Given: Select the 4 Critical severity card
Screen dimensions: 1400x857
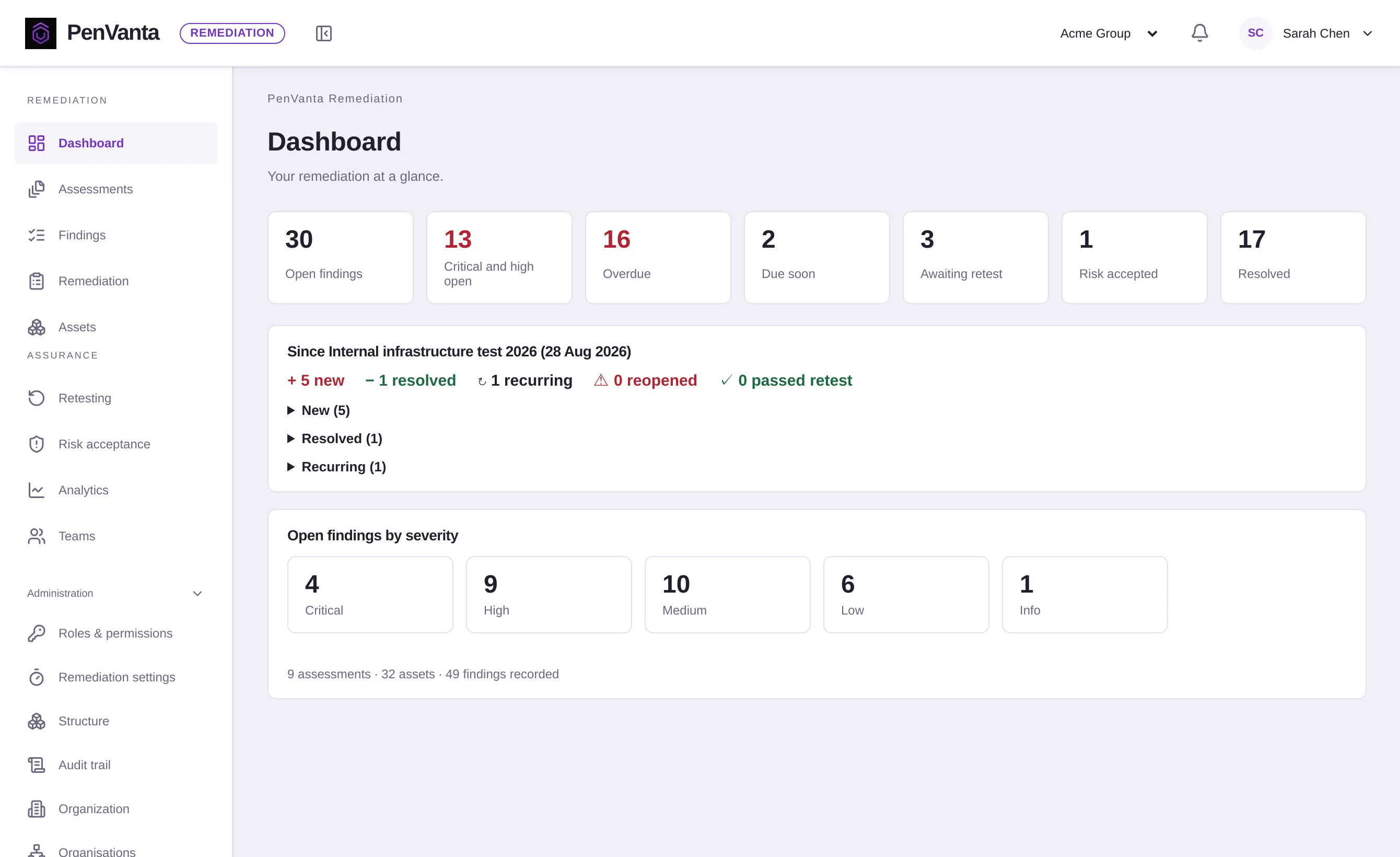Looking at the screenshot, I should (x=370, y=595).
